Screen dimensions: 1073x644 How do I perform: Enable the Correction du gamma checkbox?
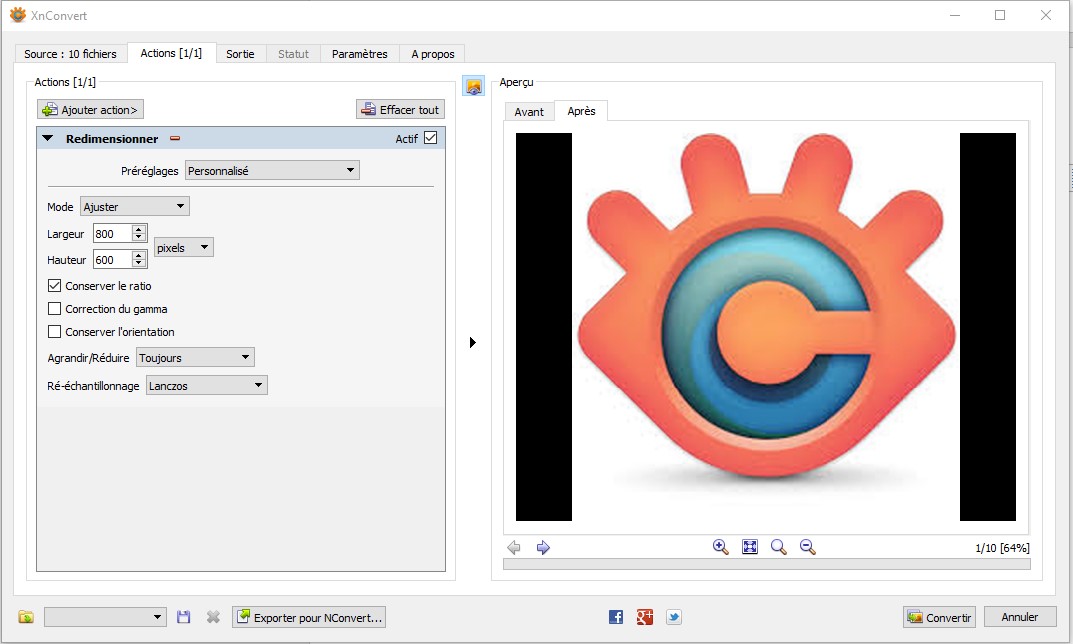55,309
